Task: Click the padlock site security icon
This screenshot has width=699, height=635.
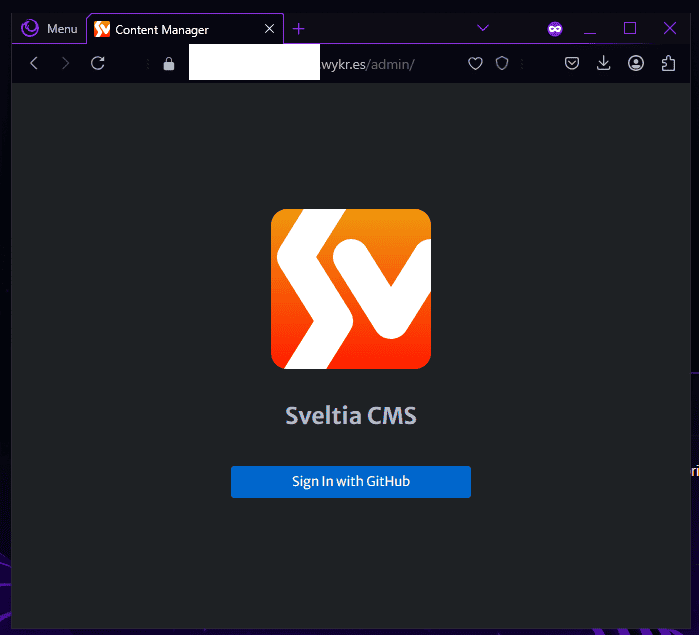Action: 169,64
